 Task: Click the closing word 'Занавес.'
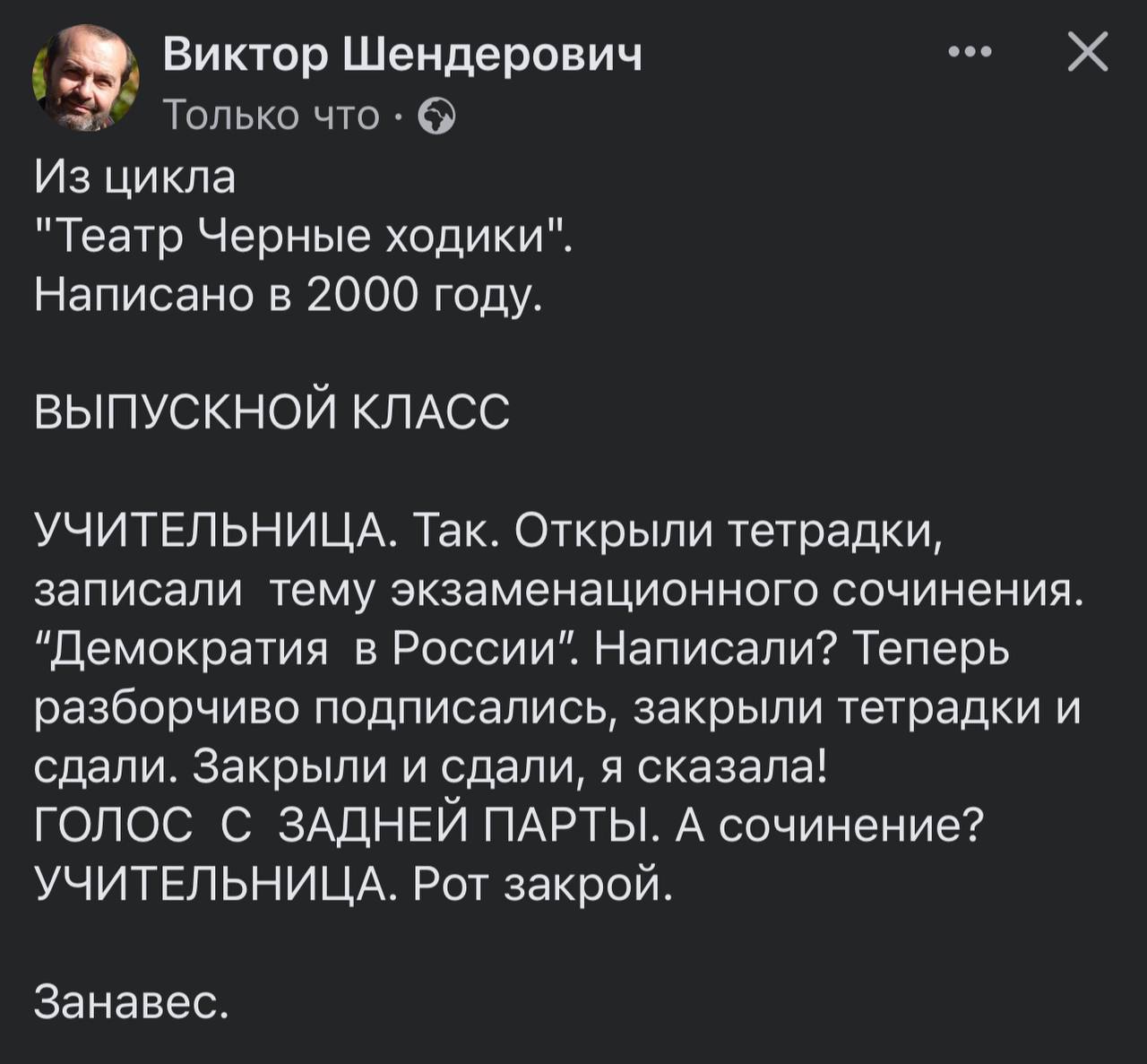[132, 1002]
